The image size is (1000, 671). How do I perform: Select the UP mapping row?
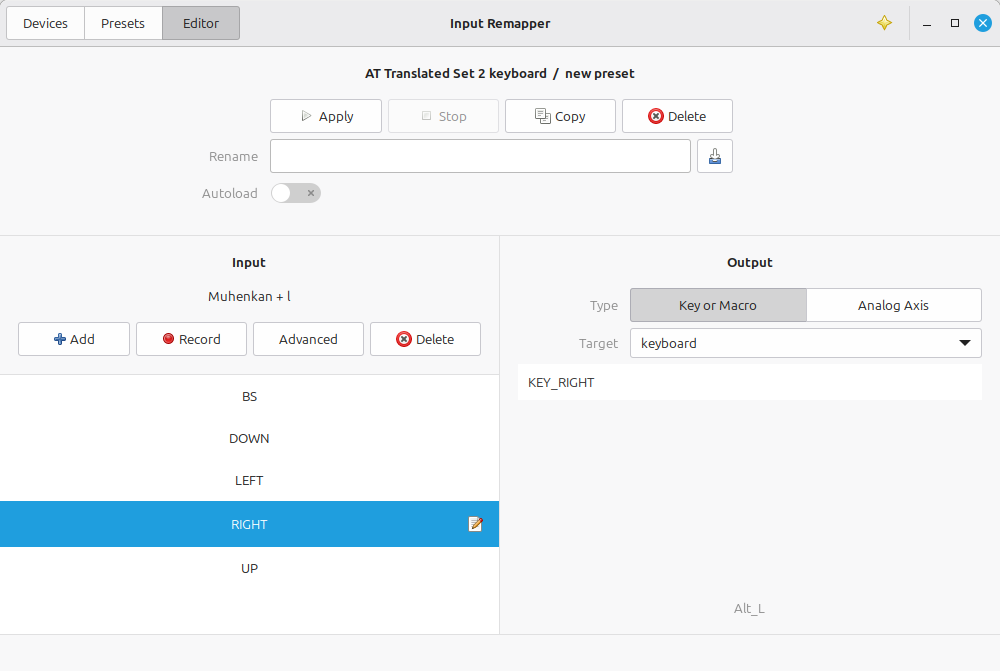click(x=249, y=568)
